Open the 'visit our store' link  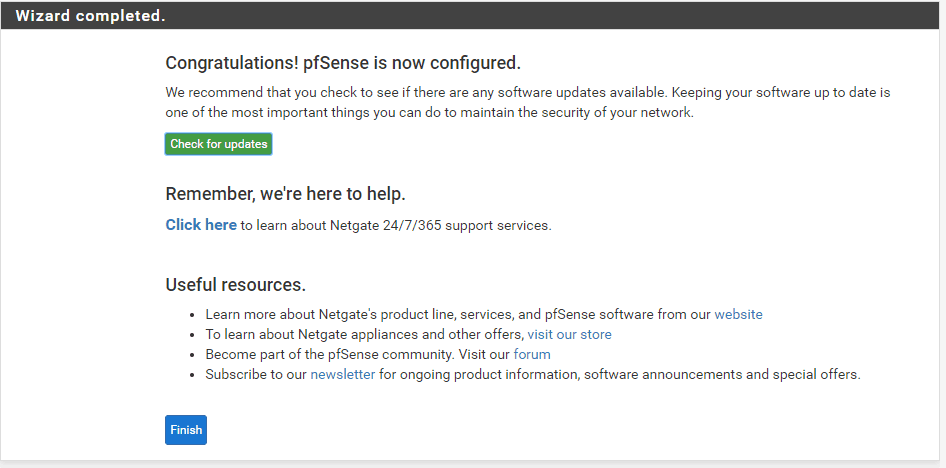(569, 334)
